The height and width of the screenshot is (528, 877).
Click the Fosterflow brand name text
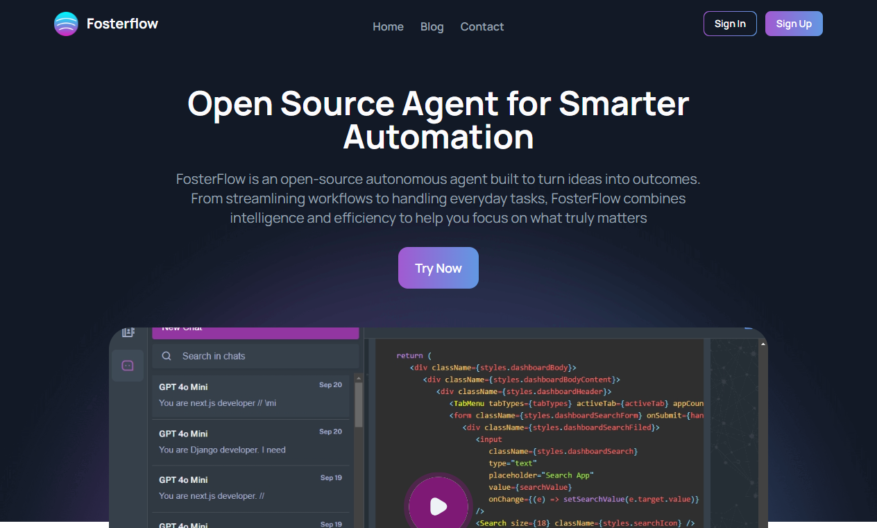(122, 23)
